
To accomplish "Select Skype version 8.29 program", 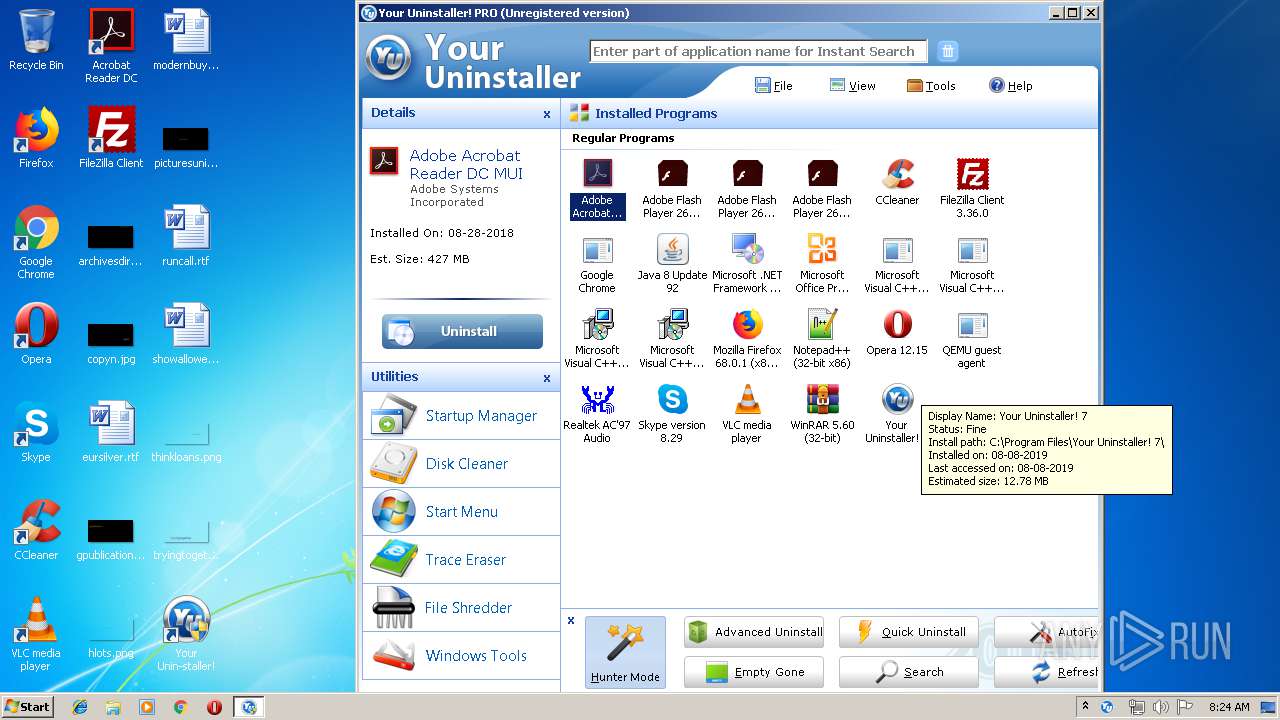I will [672, 414].
